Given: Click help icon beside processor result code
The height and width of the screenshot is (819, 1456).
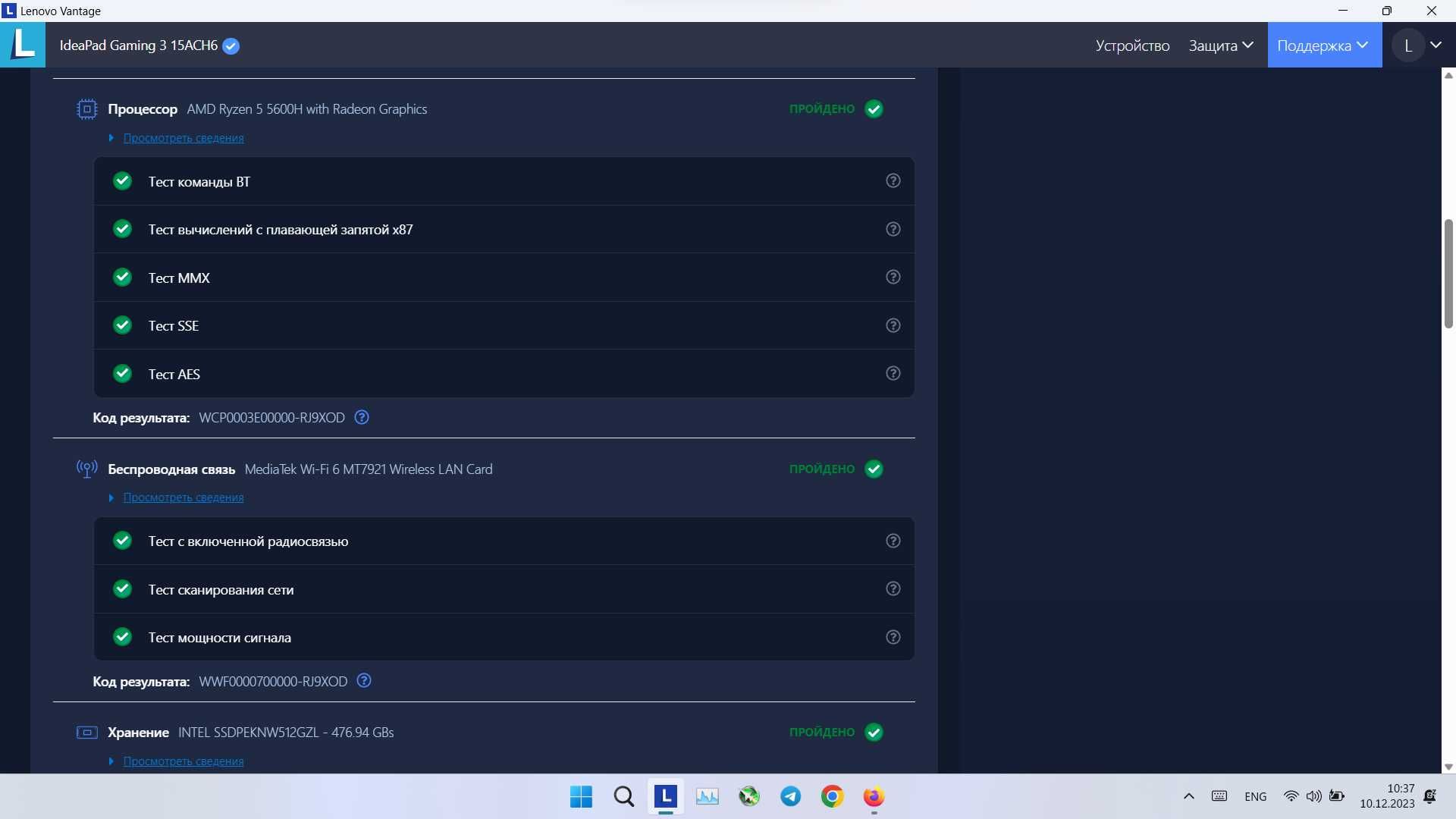Looking at the screenshot, I should click(362, 417).
